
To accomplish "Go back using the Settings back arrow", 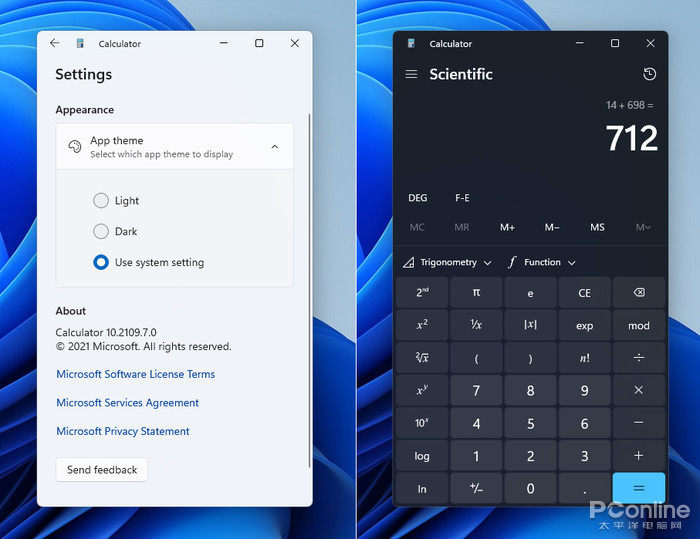I will [x=54, y=43].
